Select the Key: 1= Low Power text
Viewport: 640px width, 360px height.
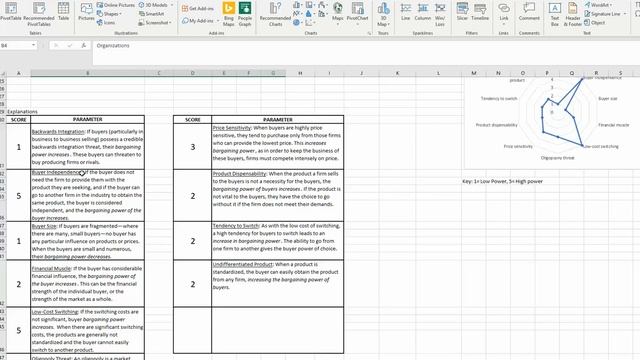coord(502,181)
